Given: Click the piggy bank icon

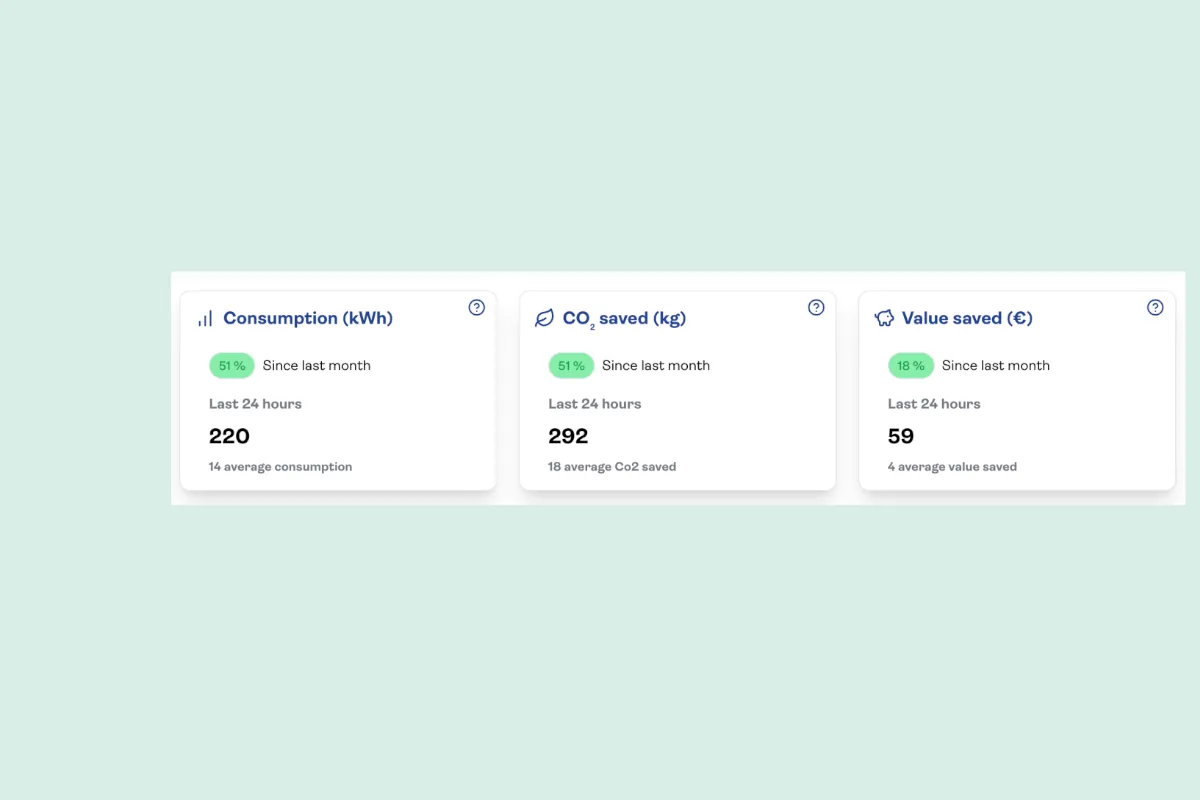Looking at the screenshot, I should pos(884,318).
